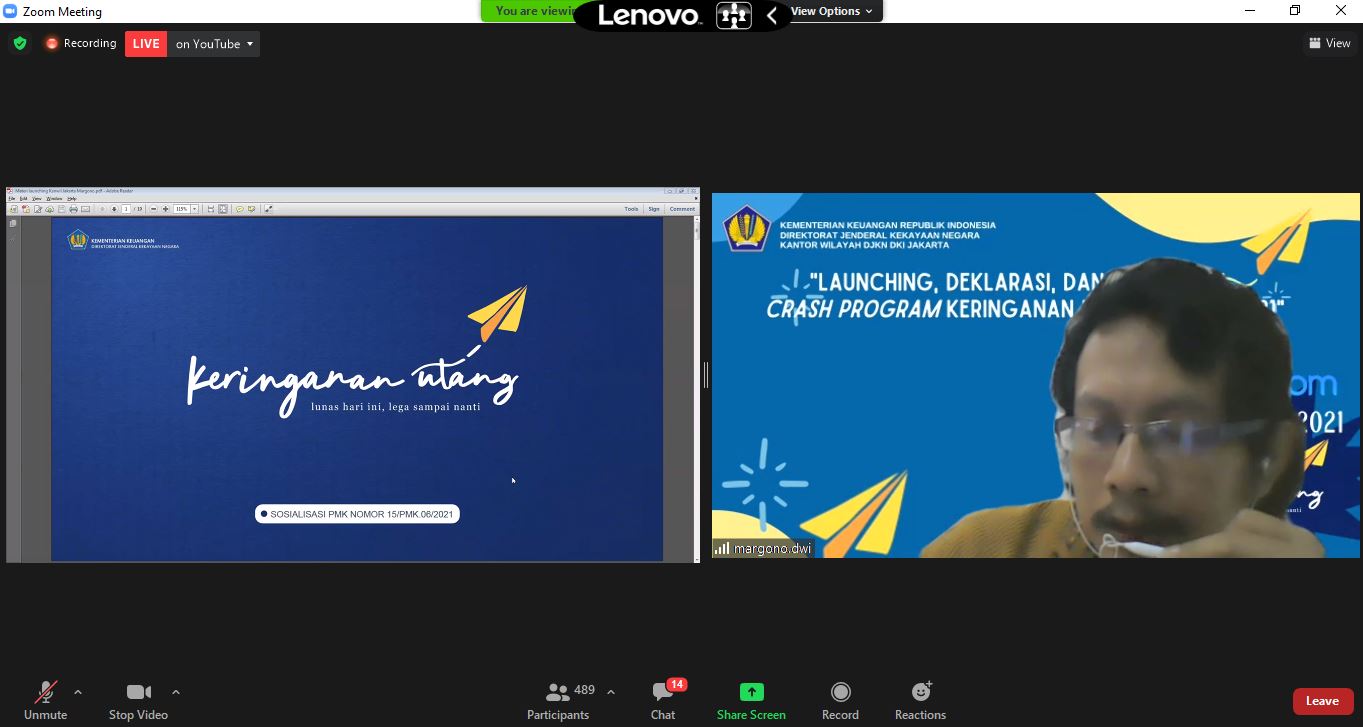
Task: Open the LIVE on YouTube dropdown
Action: pos(214,44)
